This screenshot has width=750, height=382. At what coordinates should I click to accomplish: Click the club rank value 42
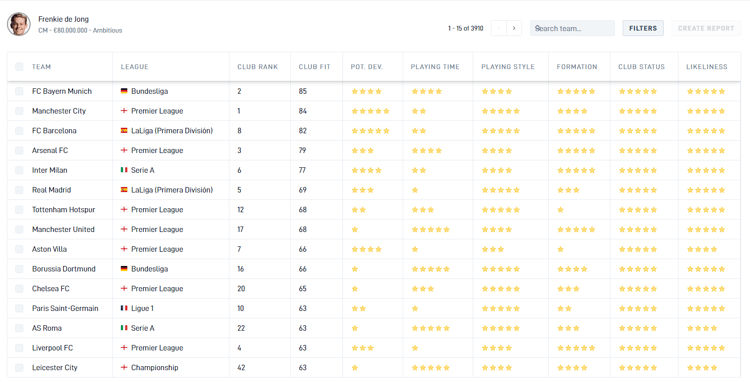click(241, 368)
